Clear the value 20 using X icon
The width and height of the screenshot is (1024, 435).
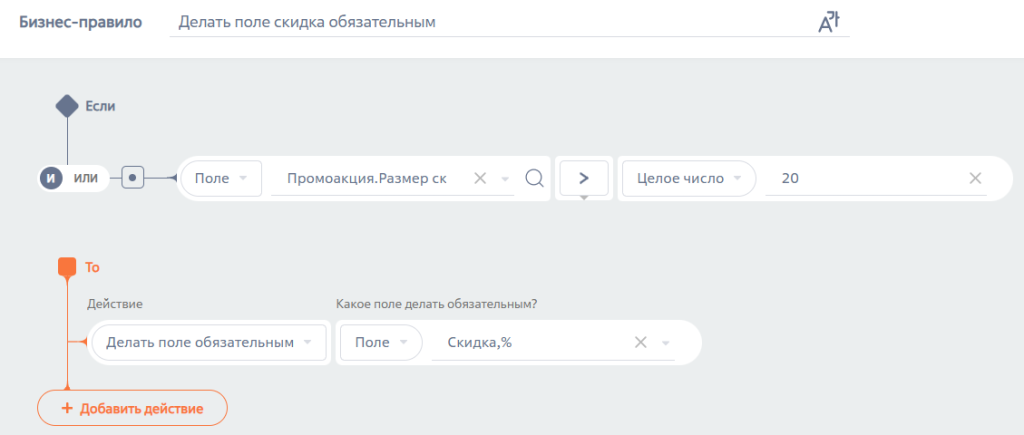click(975, 178)
